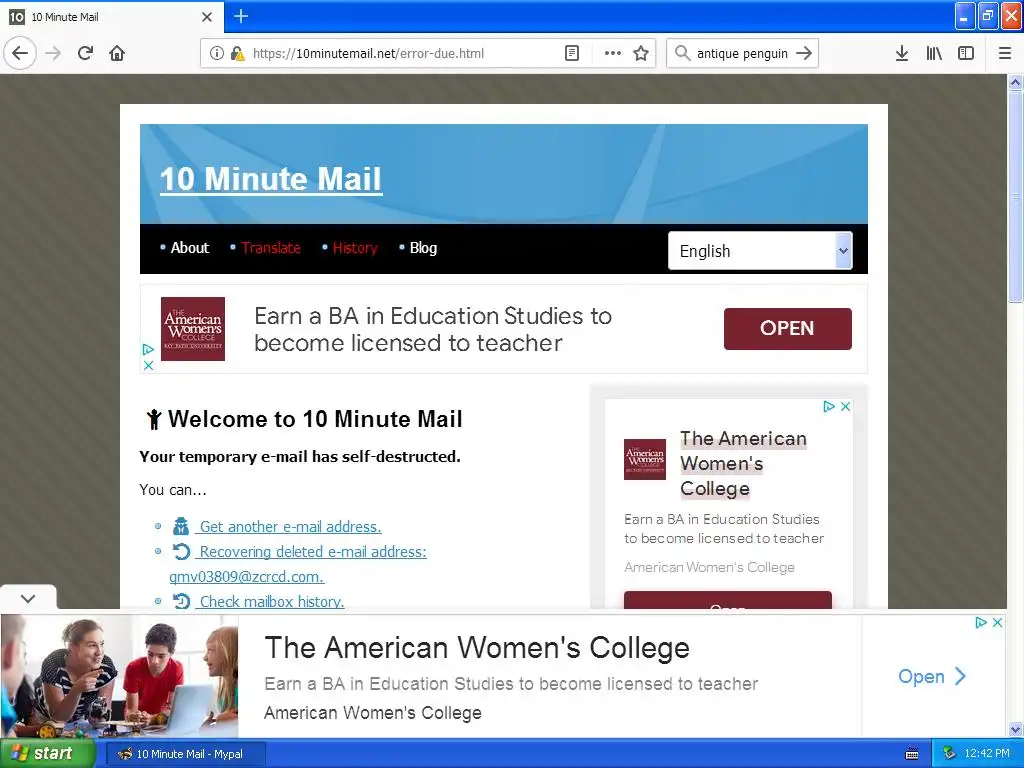The image size is (1024, 768).
Task: Expand the English language dropdown
Action: pyautogui.click(x=760, y=251)
